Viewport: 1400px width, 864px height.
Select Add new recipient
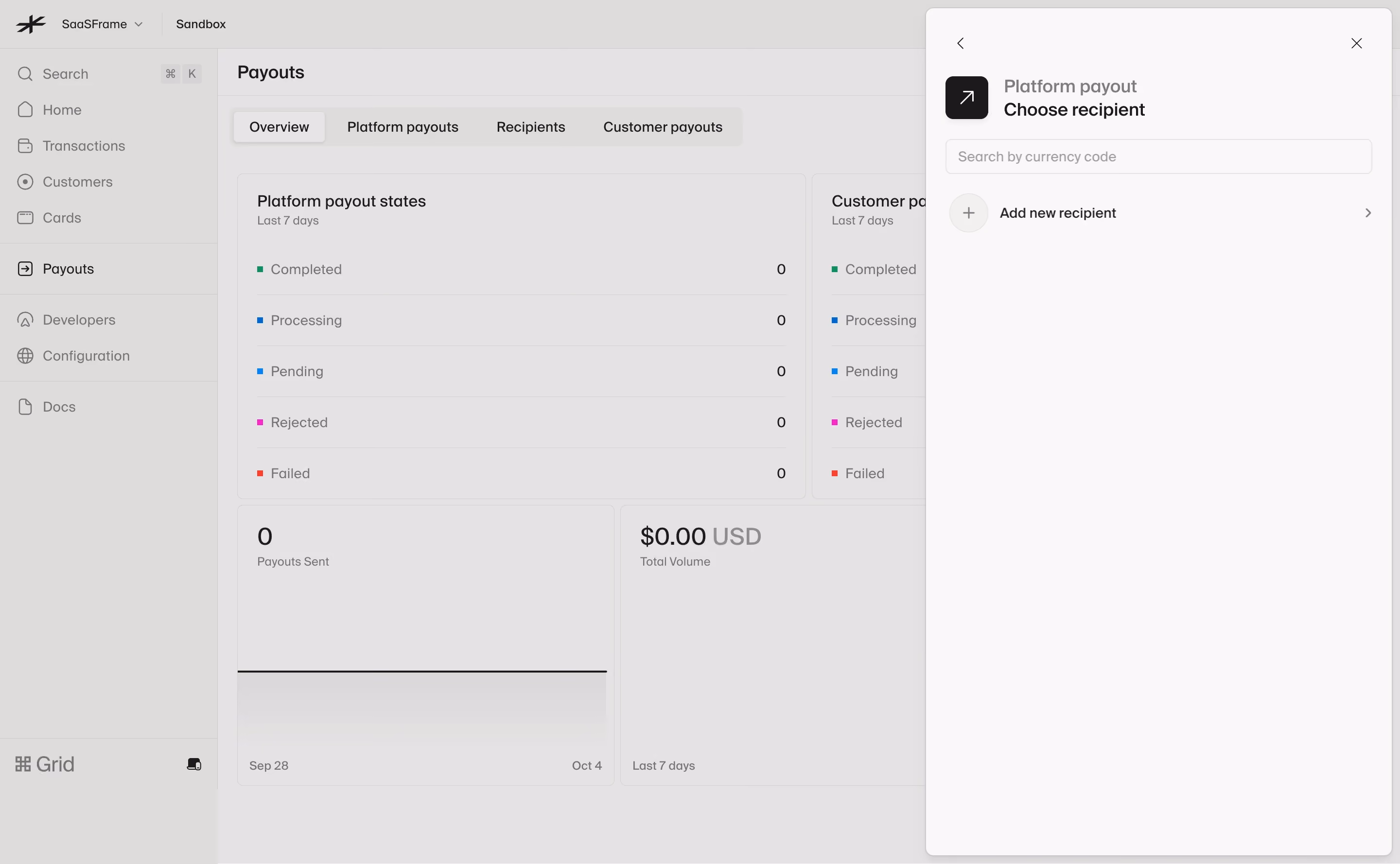(1159, 213)
